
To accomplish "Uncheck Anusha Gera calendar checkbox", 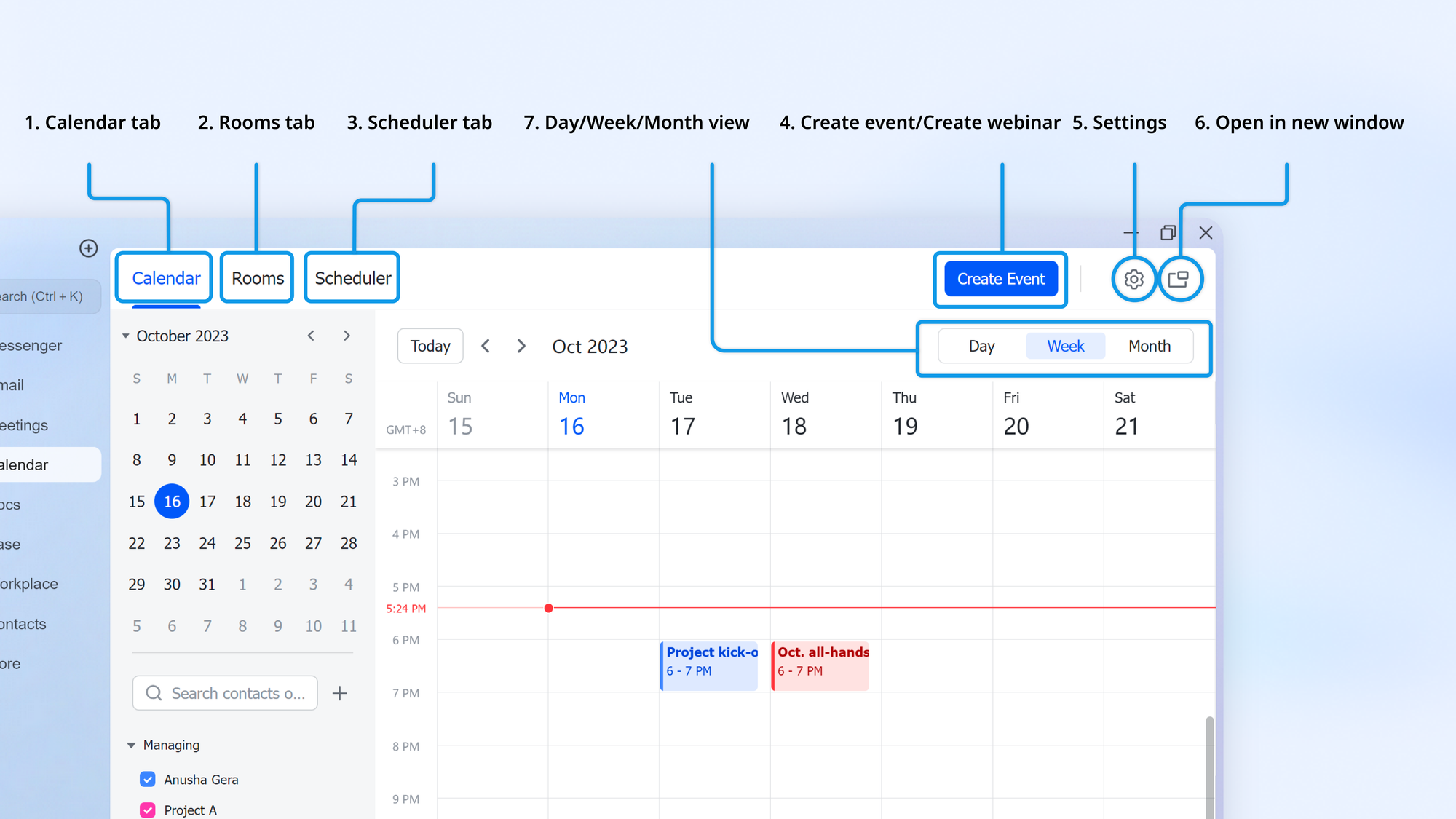I will [x=148, y=779].
